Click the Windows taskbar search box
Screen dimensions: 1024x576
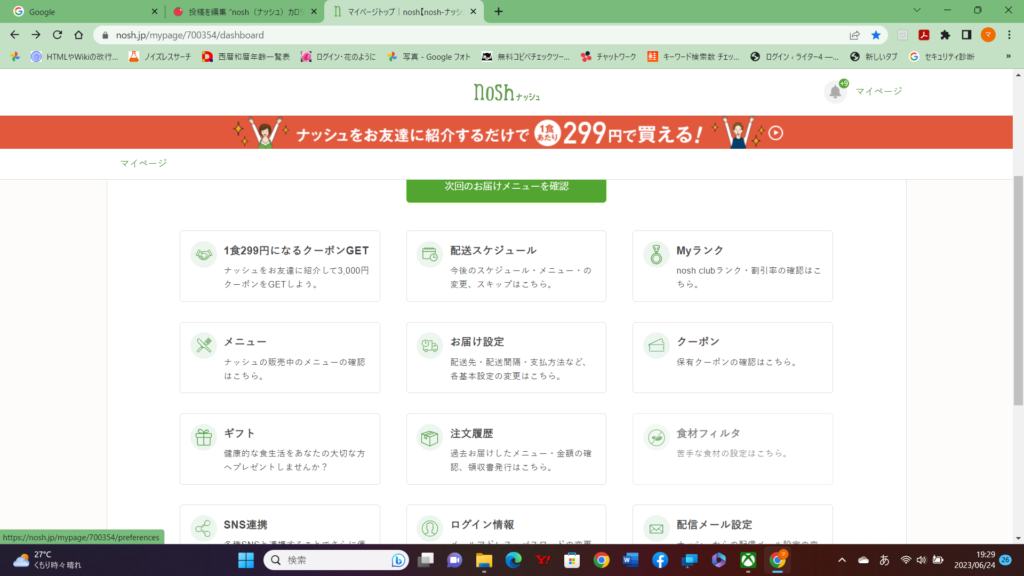tap(336, 560)
